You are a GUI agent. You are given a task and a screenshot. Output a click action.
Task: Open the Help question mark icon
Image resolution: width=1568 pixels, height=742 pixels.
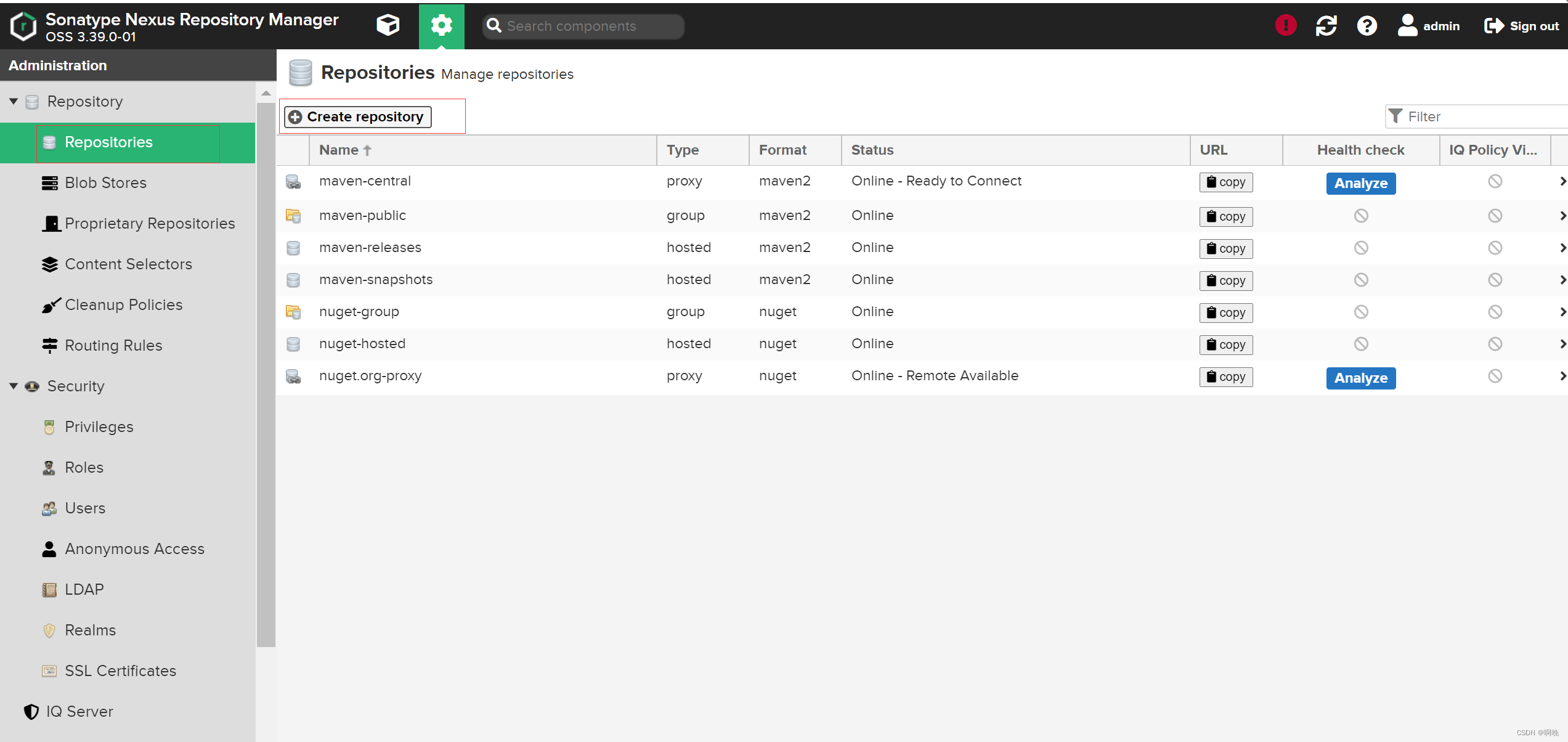[x=1367, y=25]
